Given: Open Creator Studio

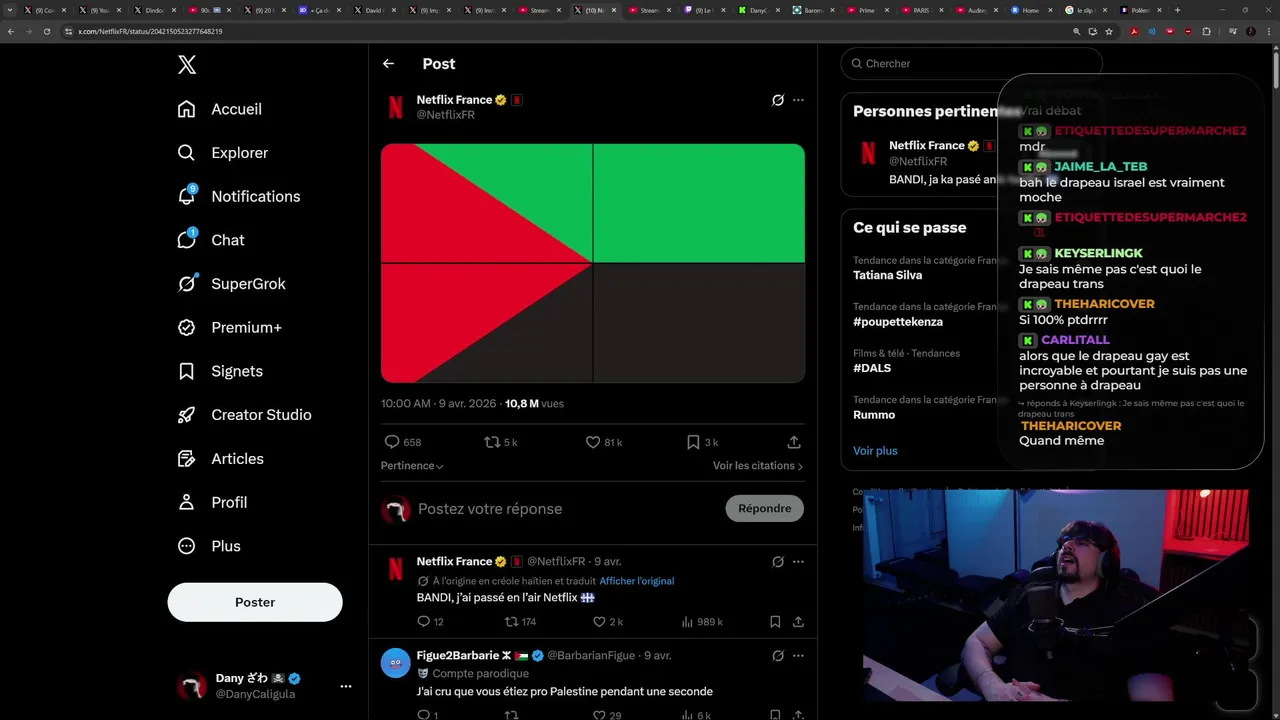Looking at the screenshot, I should 245,415.
